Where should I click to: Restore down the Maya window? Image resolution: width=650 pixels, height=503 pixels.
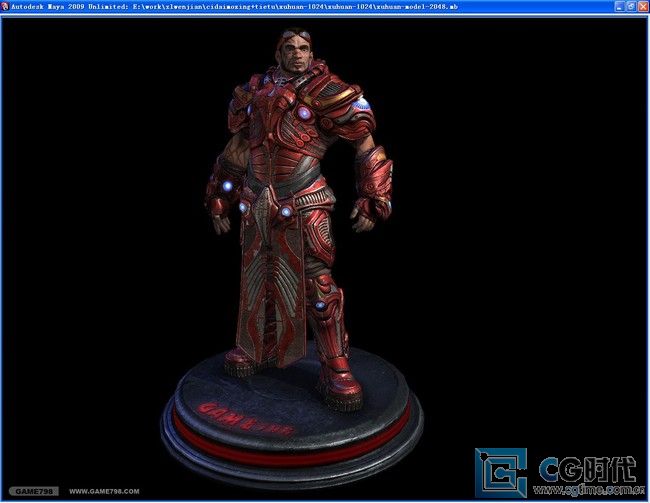coord(631,6)
